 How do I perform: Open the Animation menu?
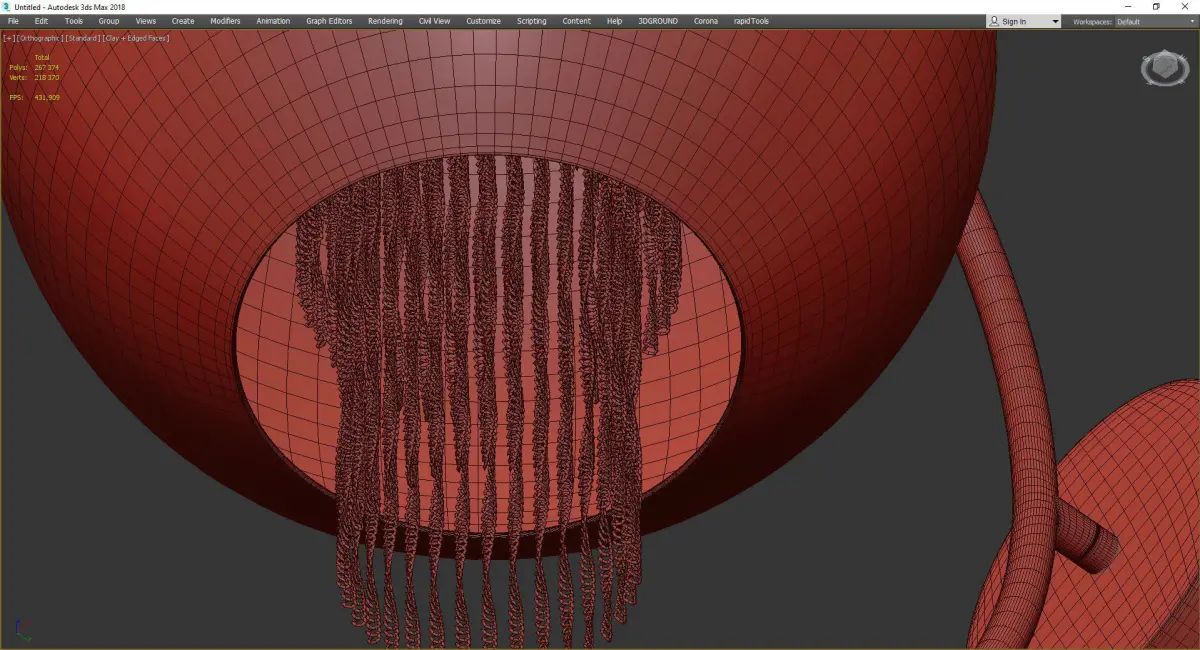[x=273, y=21]
